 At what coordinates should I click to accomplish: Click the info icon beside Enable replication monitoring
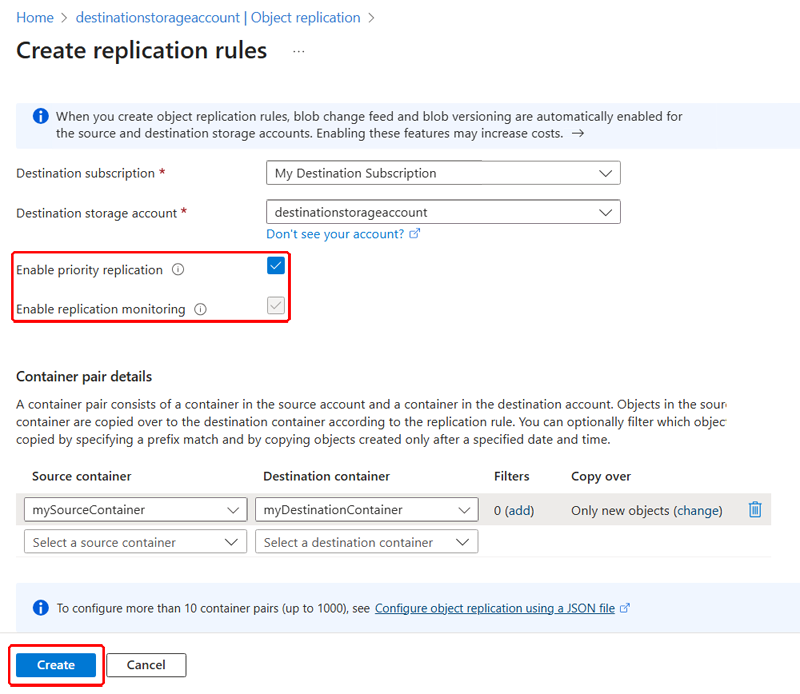tap(201, 309)
